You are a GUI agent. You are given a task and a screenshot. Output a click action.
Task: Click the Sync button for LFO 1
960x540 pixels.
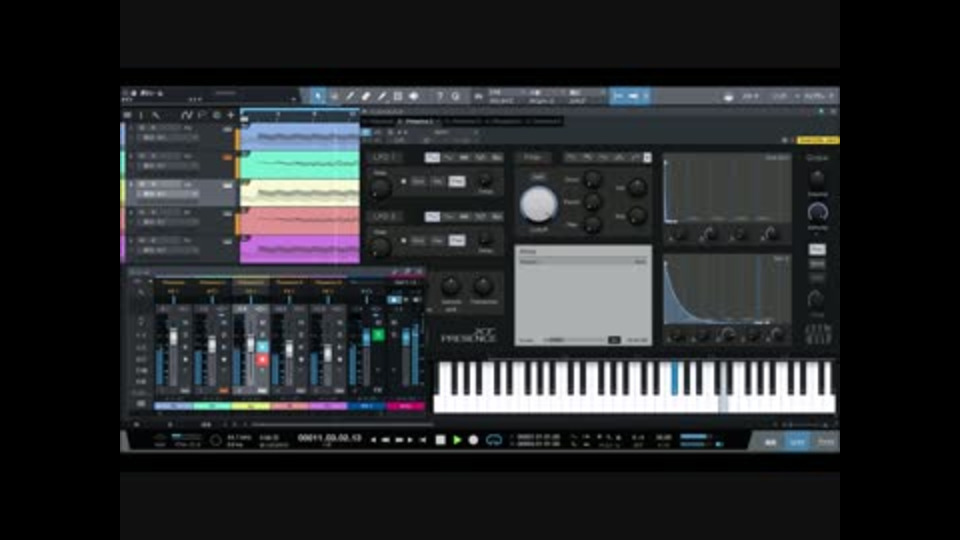pyautogui.click(x=418, y=182)
